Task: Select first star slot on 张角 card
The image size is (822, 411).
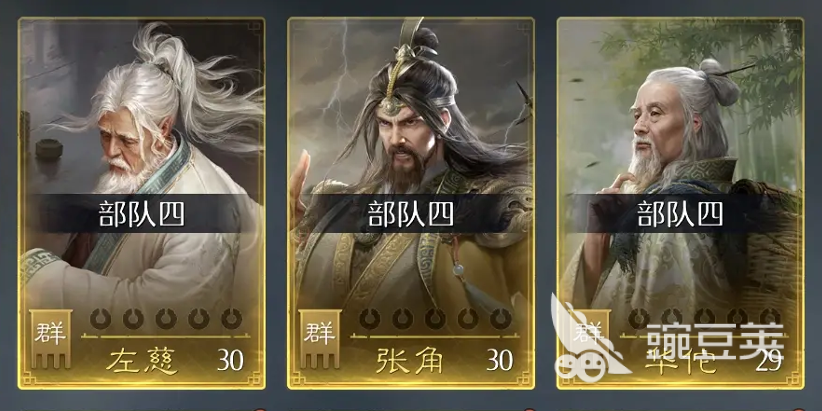Action: [370, 318]
